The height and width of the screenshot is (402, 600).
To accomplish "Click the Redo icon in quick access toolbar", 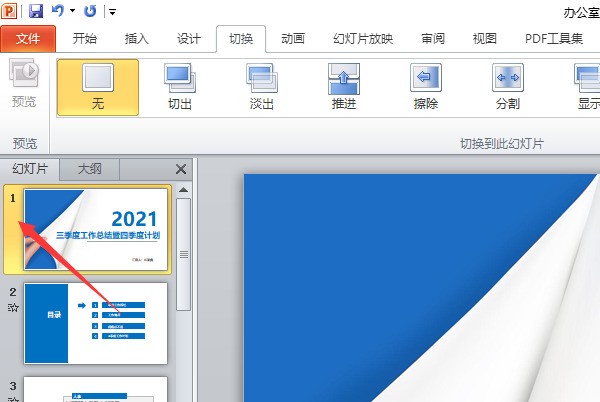I will [91, 11].
